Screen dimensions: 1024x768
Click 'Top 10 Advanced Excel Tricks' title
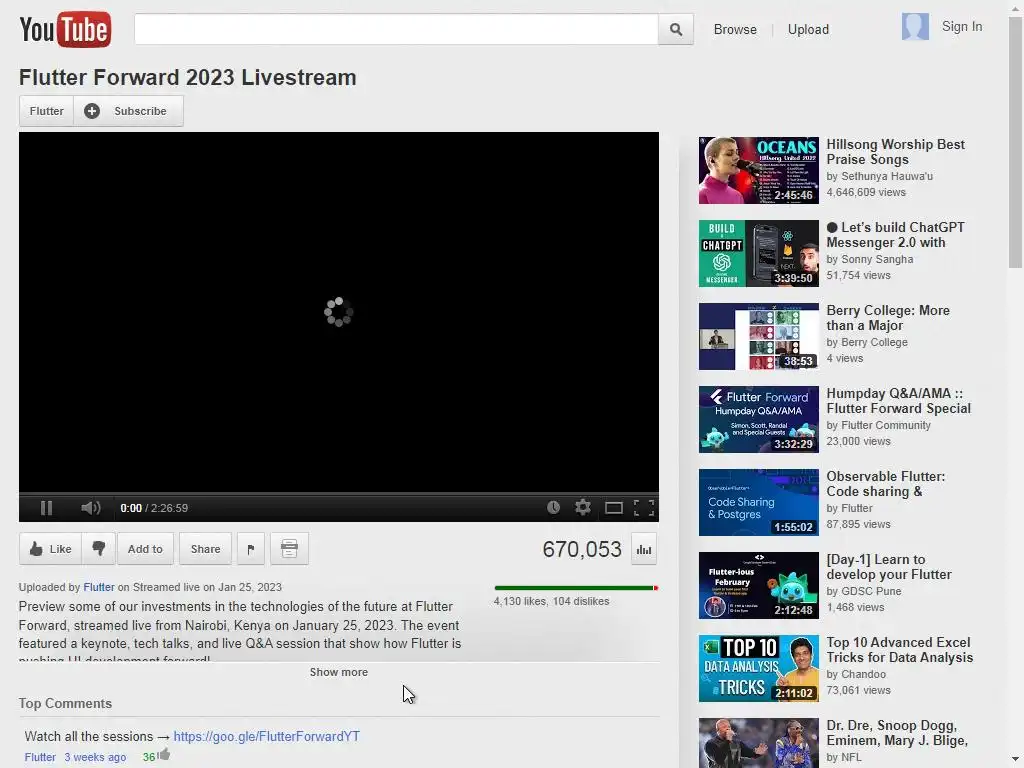click(x=900, y=650)
